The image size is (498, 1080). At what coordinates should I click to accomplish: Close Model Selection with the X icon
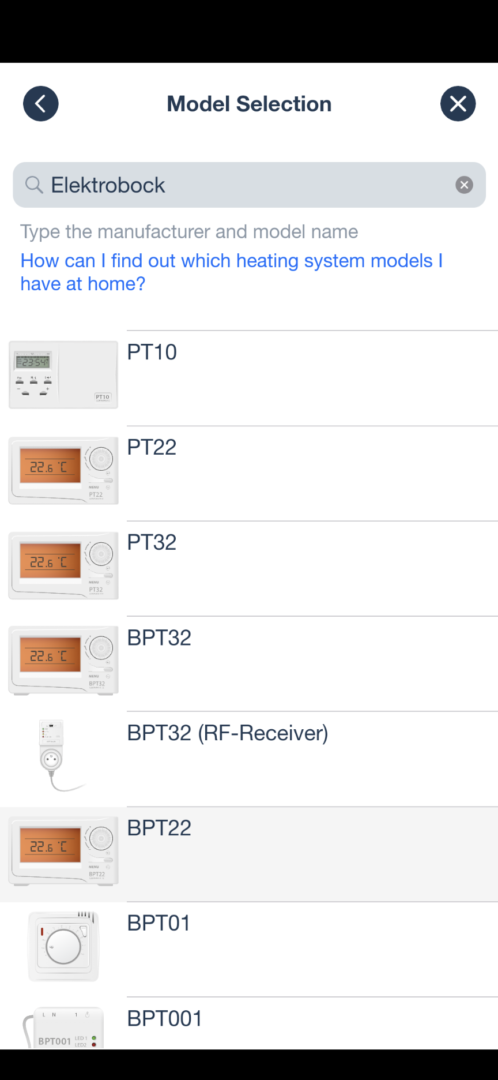click(x=458, y=104)
